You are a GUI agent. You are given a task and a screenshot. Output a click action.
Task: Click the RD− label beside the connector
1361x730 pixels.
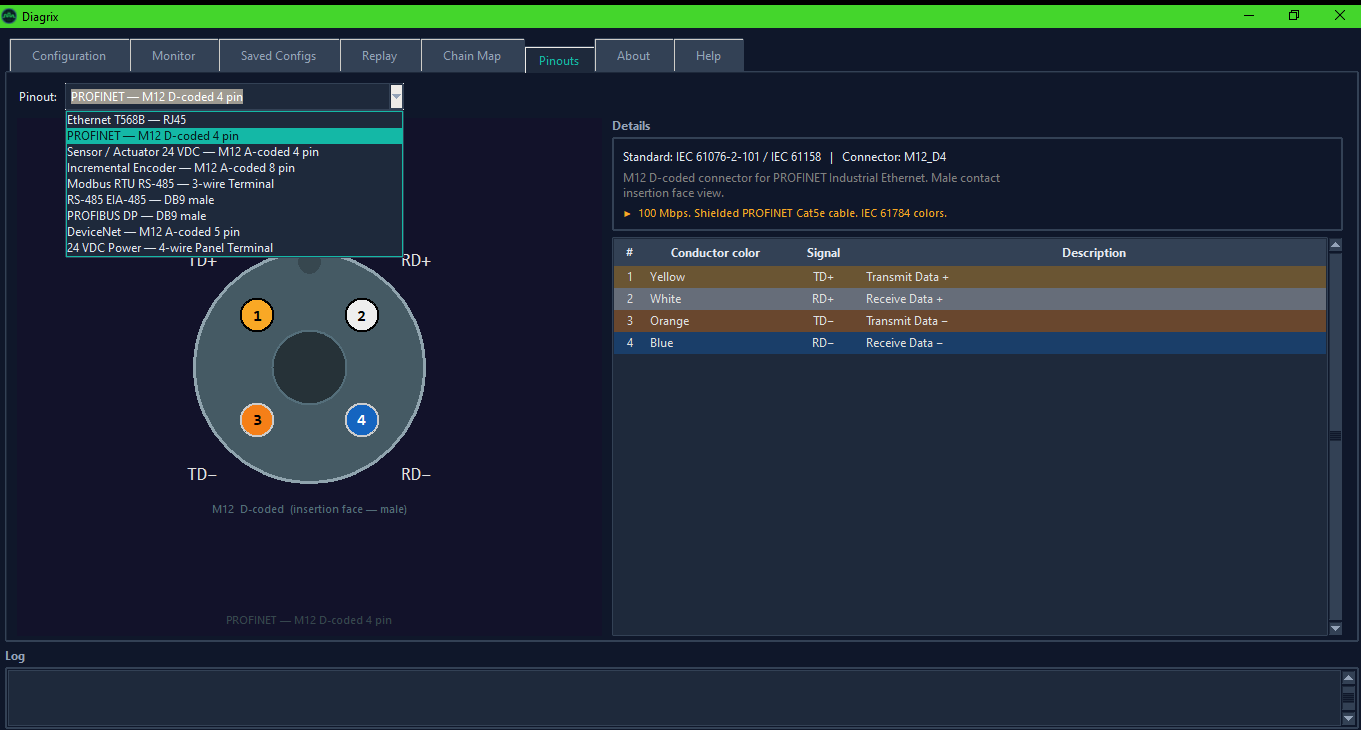[416, 474]
